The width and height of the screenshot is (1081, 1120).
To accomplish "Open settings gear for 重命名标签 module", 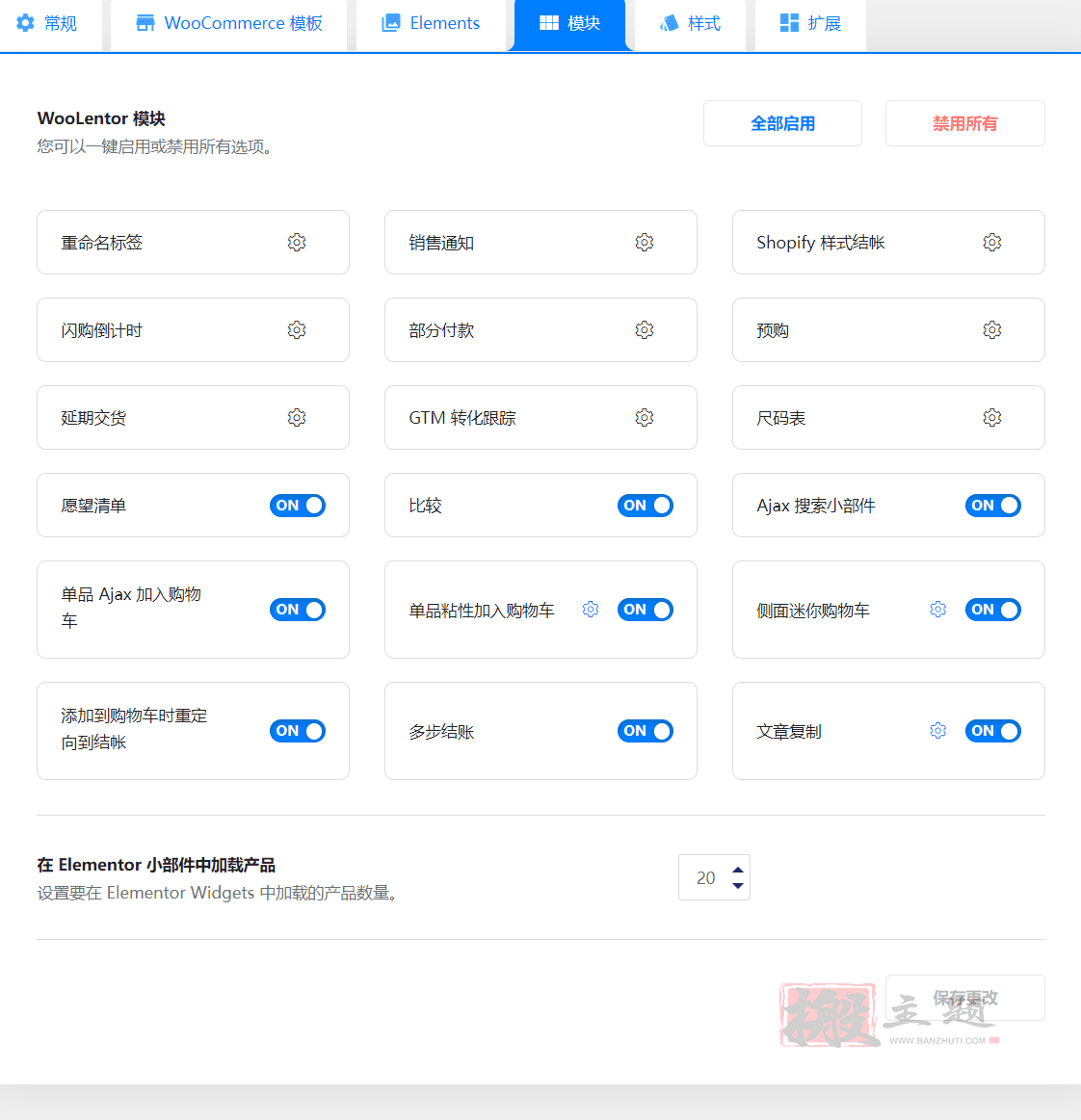I will (x=297, y=242).
